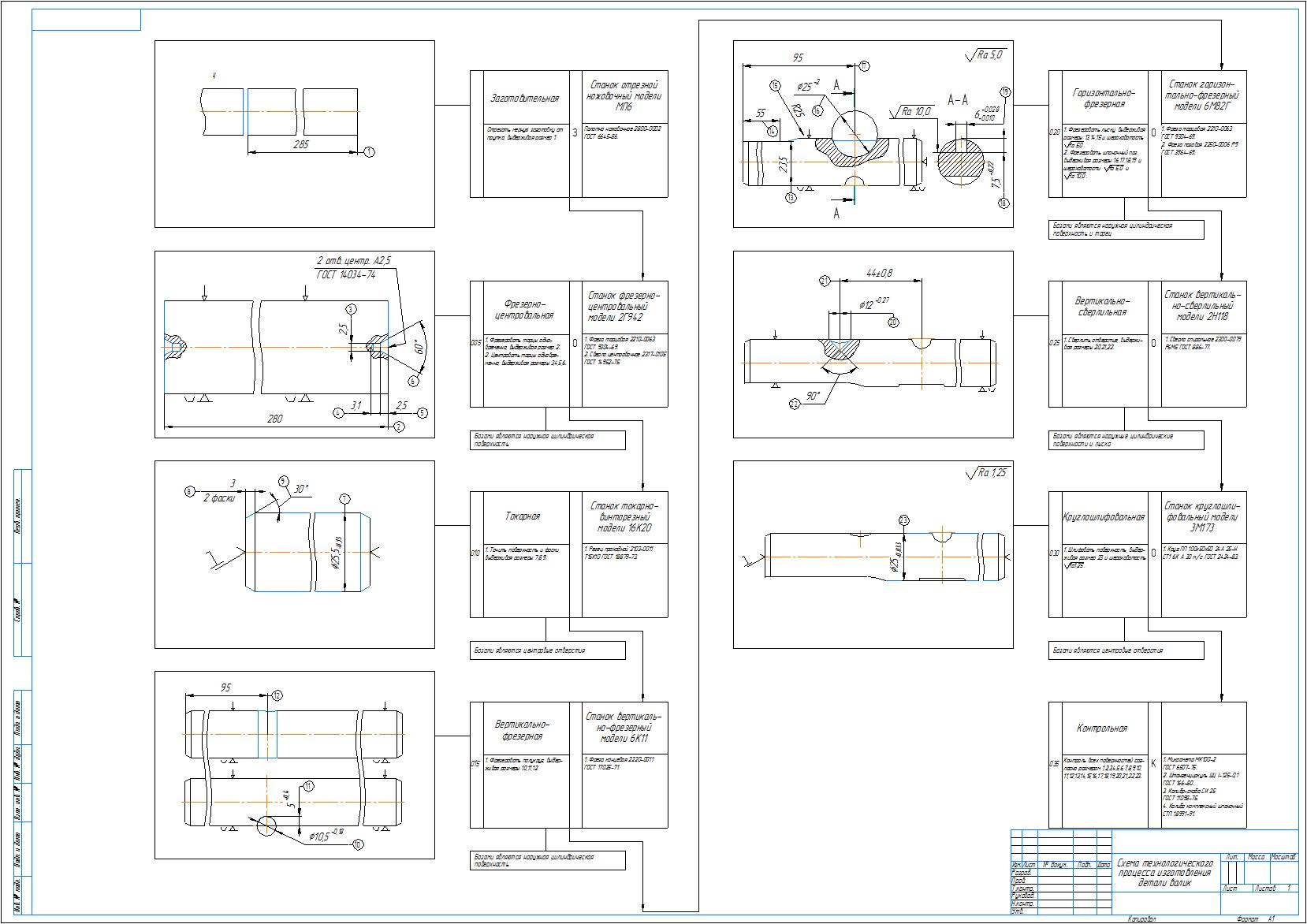Click the Токарная operation label
Image resolution: width=1307 pixels, height=924 pixels.
(x=523, y=516)
